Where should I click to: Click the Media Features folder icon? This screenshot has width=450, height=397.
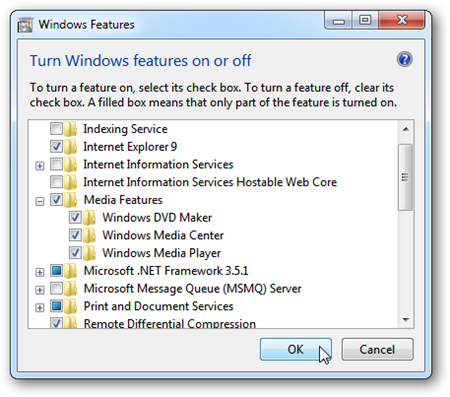pos(71,200)
